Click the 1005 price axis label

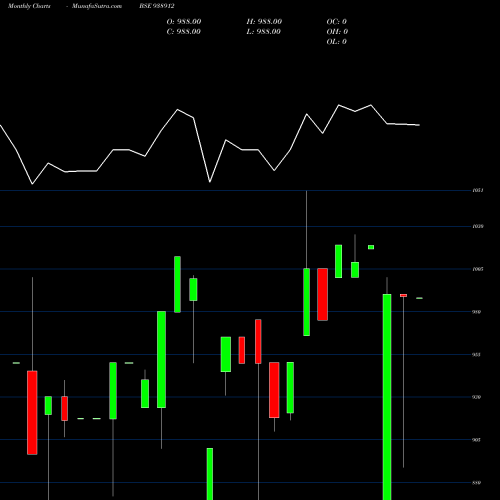[x=478, y=269]
